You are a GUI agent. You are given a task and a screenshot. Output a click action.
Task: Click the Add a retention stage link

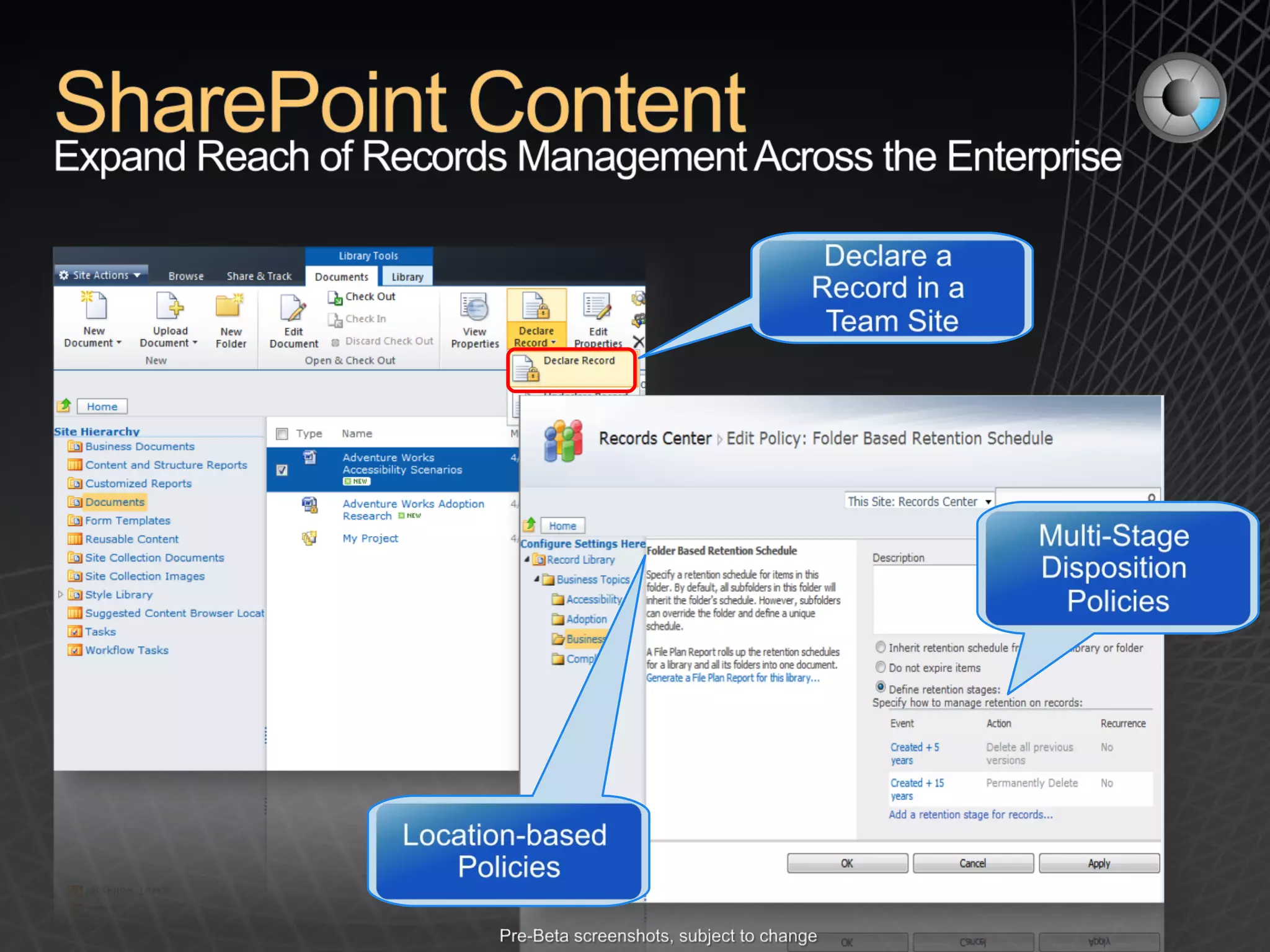tap(970, 814)
